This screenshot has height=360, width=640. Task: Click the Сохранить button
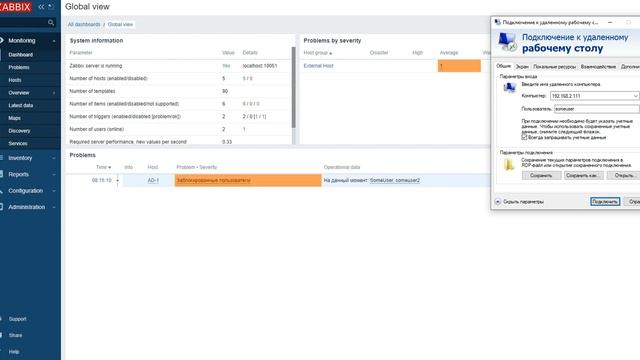tap(541, 176)
